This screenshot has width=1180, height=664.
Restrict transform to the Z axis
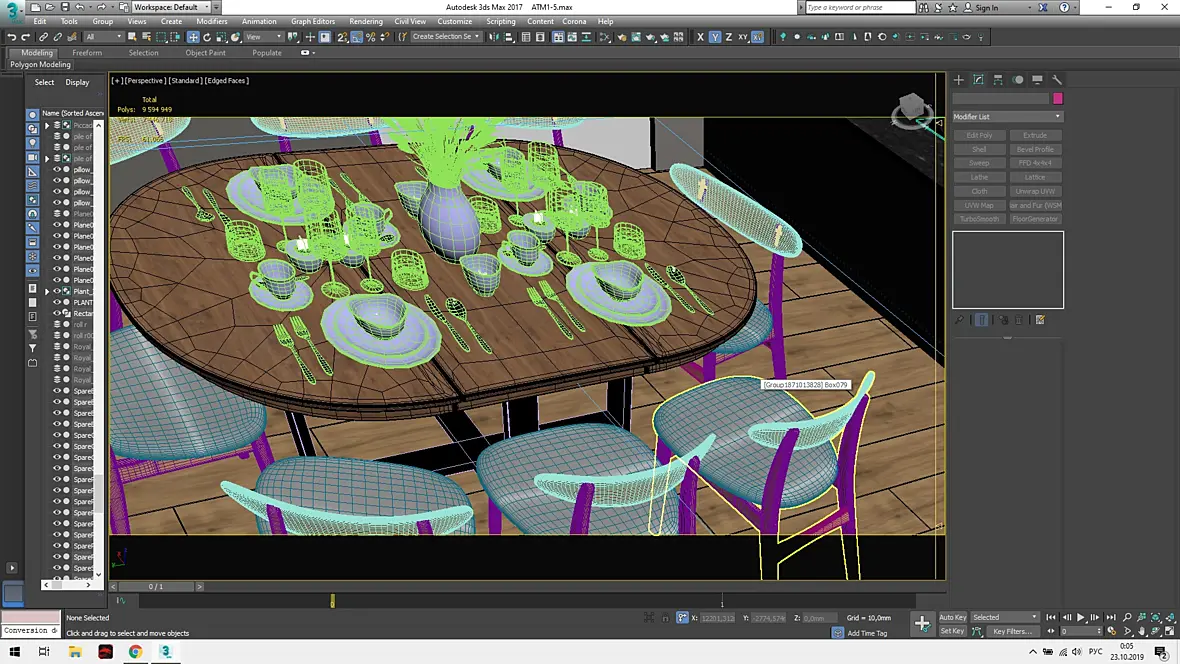(728, 37)
